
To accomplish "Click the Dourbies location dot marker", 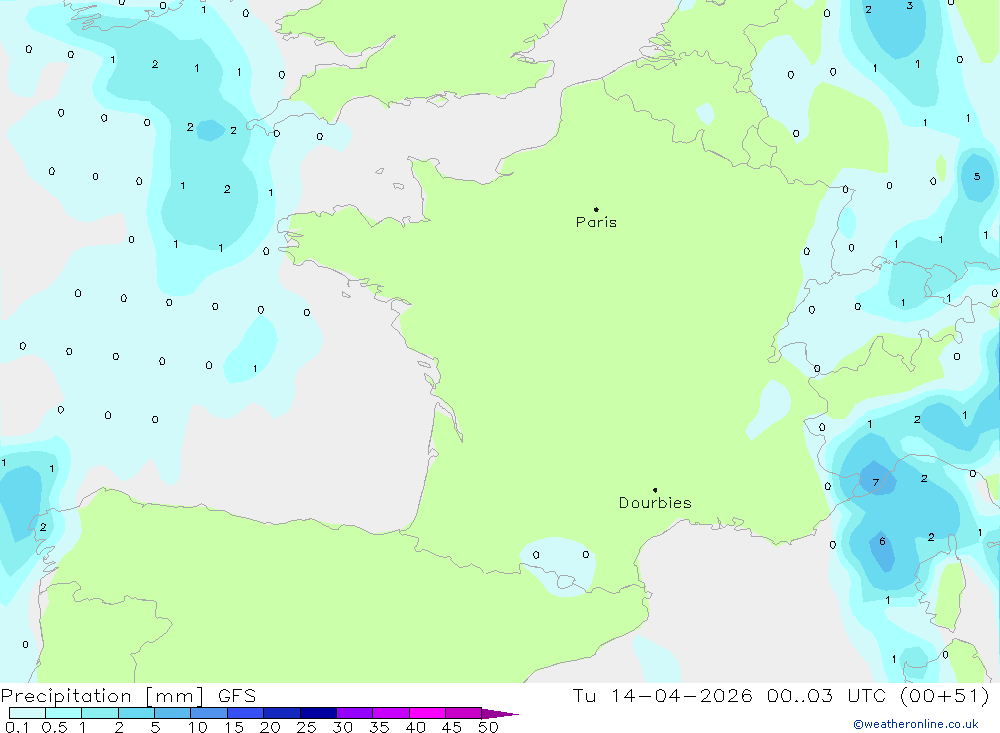I will coord(655,490).
